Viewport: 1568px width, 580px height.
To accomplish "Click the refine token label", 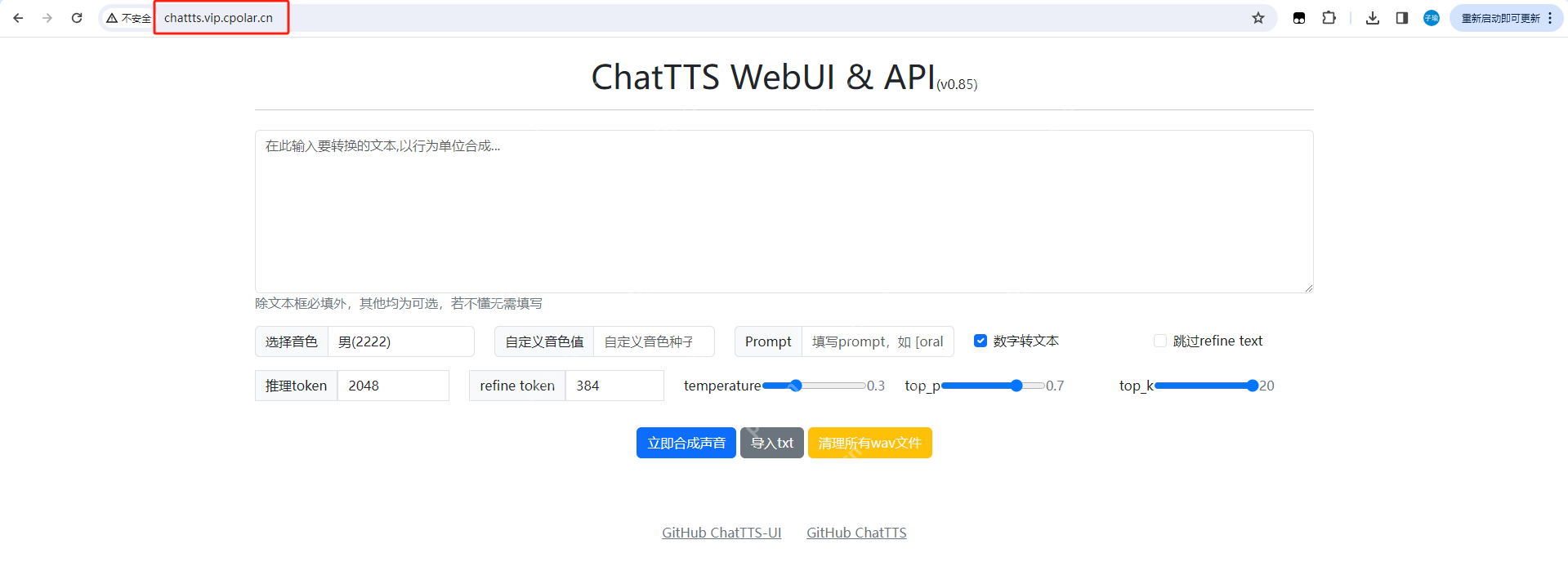I will point(517,386).
